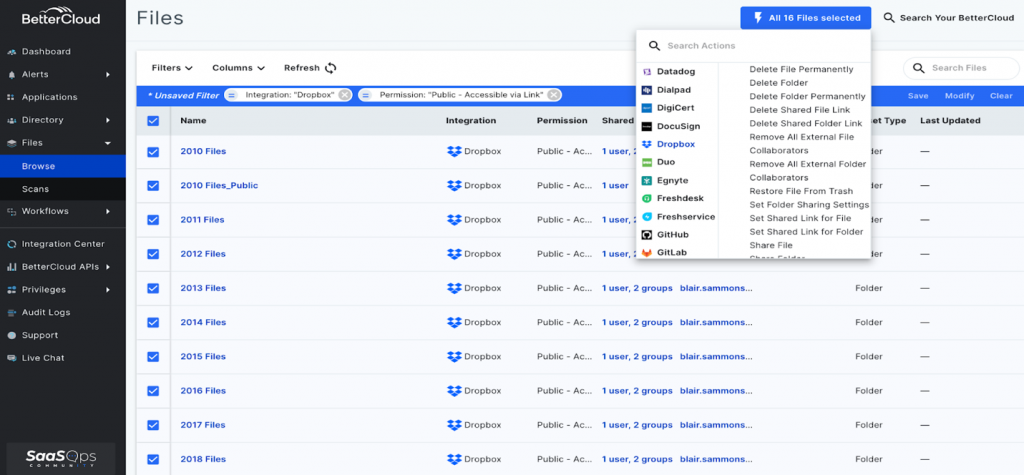The image size is (1024, 475).
Task: Select Delete File Permanently action
Action: point(801,70)
